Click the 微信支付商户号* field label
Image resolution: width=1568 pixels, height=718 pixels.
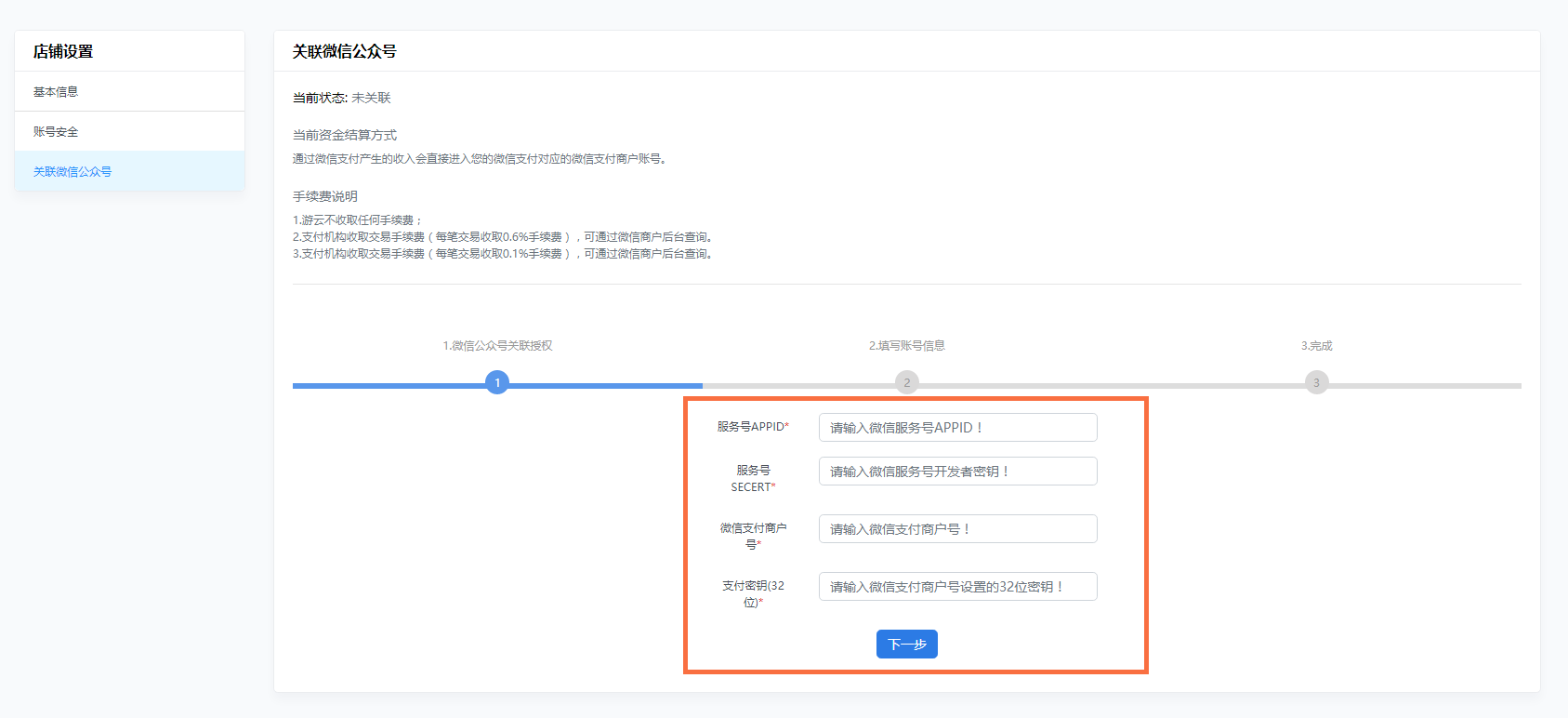(x=753, y=537)
